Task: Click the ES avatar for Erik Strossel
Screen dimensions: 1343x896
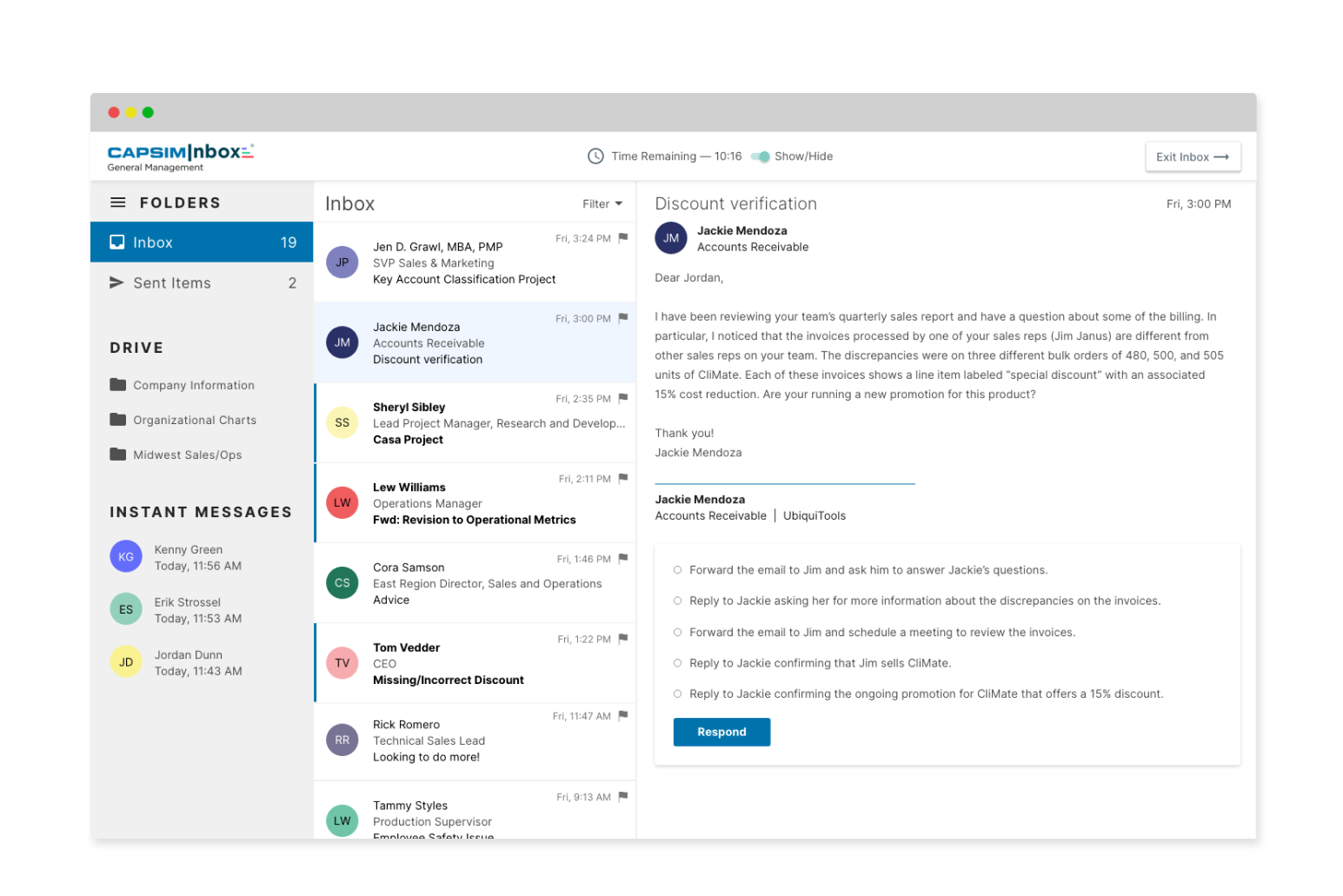Action: click(x=126, y=609)
